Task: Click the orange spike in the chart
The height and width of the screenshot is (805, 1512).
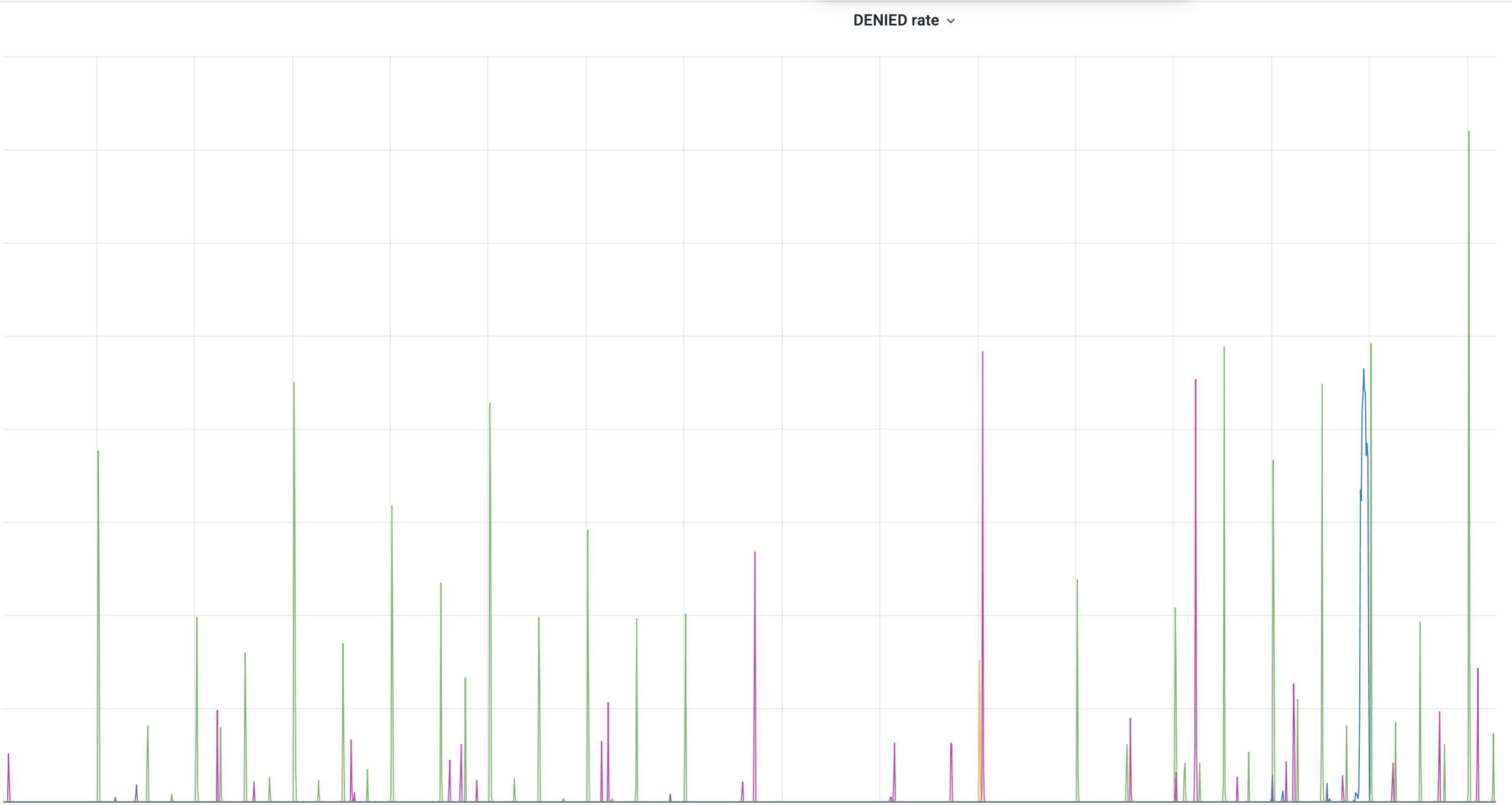Action: point(979,731)
